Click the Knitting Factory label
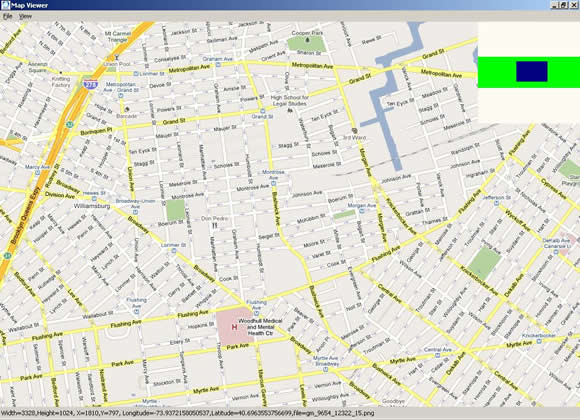This screenshot has height=420, width=580. click(x=61, y=82)
